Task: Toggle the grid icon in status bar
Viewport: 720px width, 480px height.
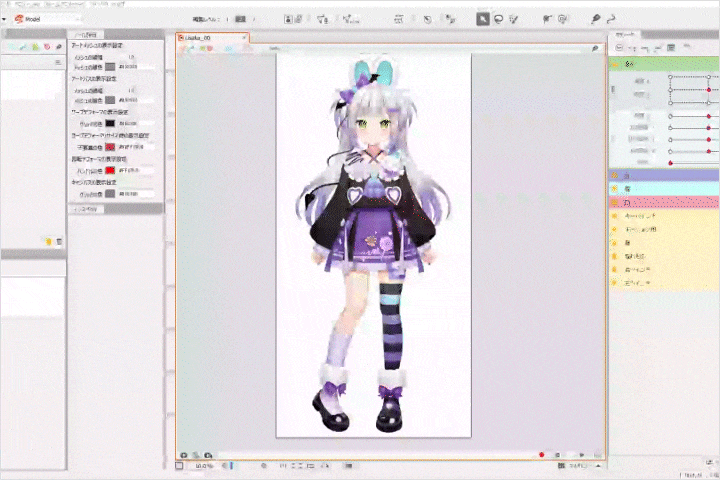Action: 561,466
